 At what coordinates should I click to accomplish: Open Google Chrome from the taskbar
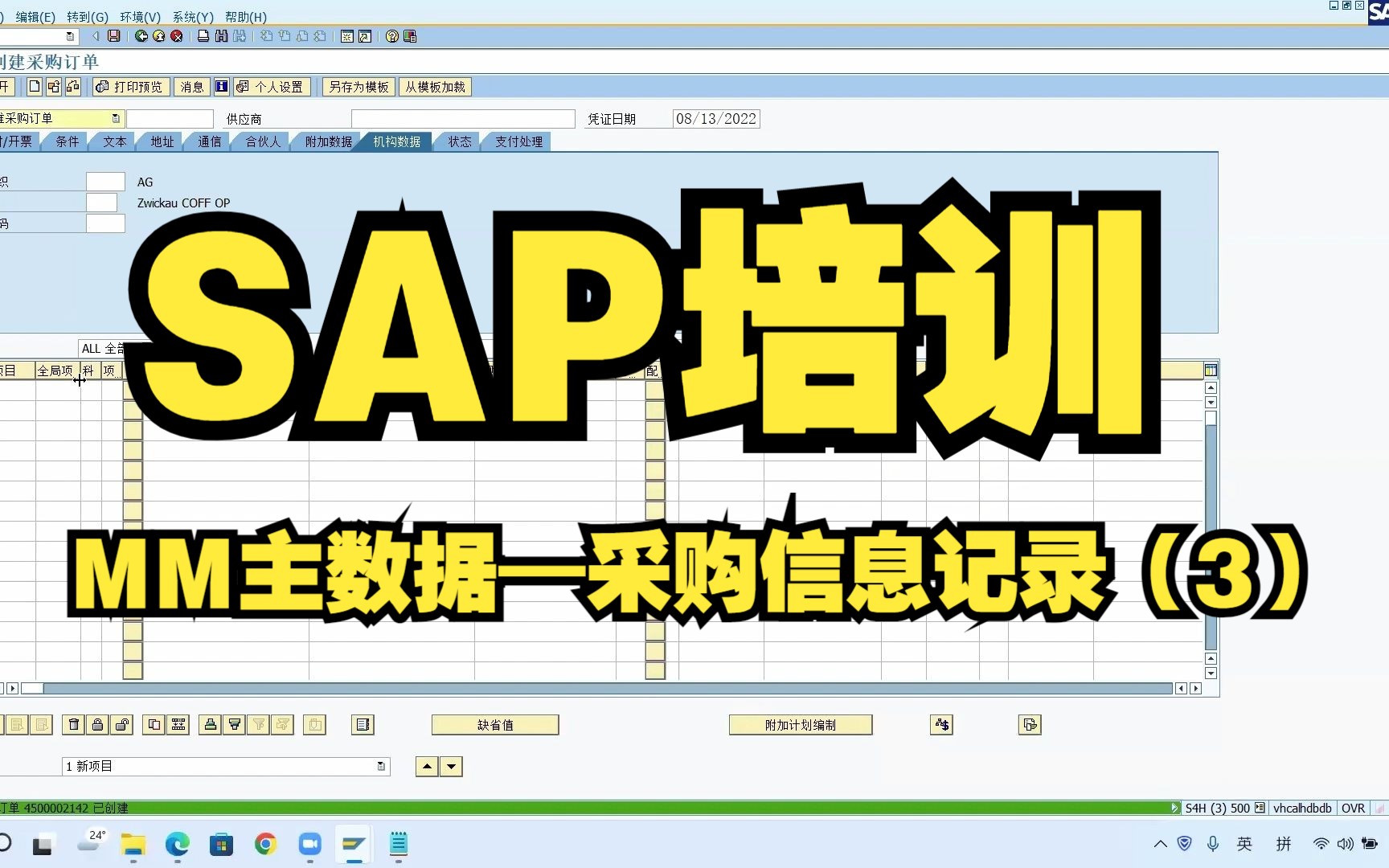pos(265,844)
